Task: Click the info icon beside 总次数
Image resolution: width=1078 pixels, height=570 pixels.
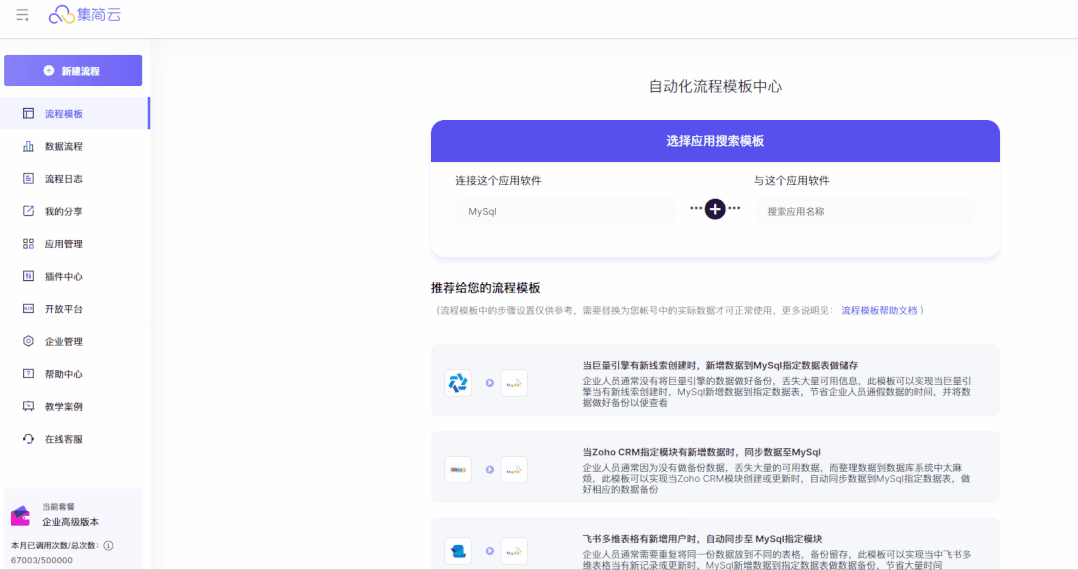Action: pyautogui.click(x=108, y=546)
